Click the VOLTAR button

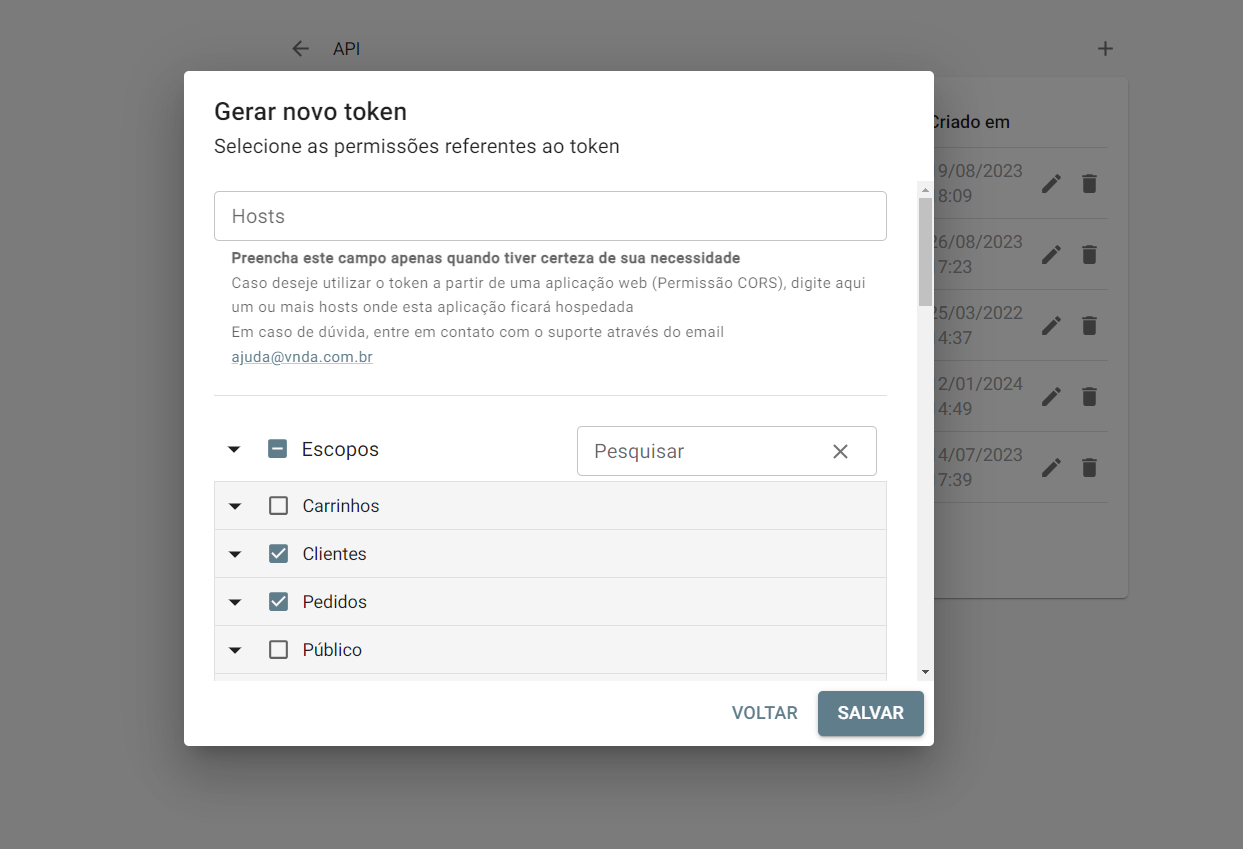[764, 714]
